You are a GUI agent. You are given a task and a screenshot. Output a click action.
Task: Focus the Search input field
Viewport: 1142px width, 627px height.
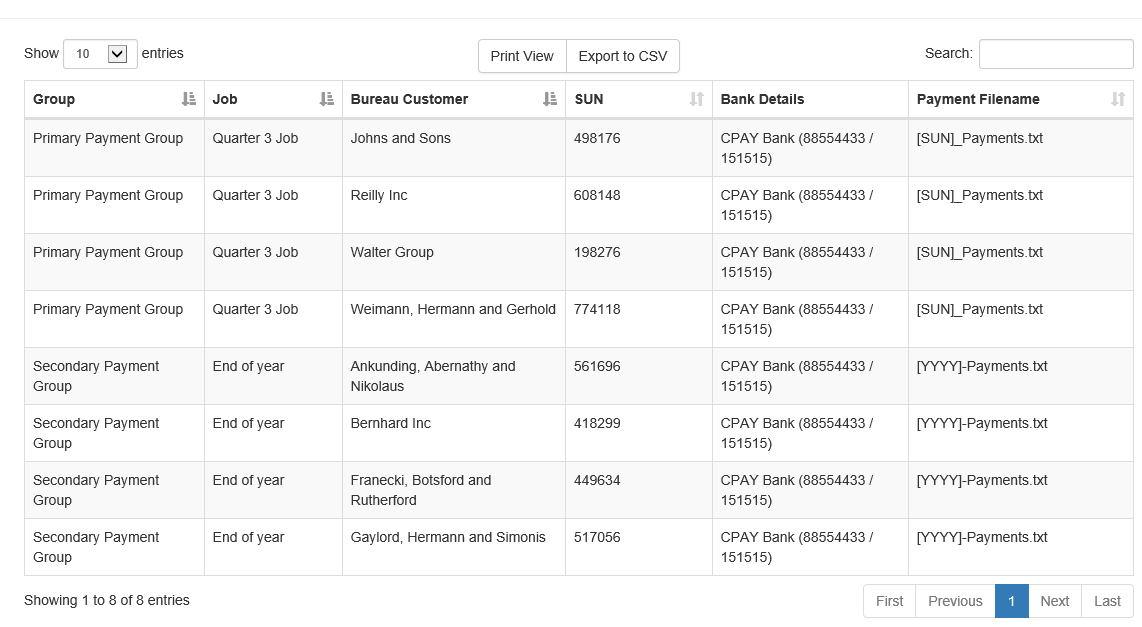(1055, 54)
